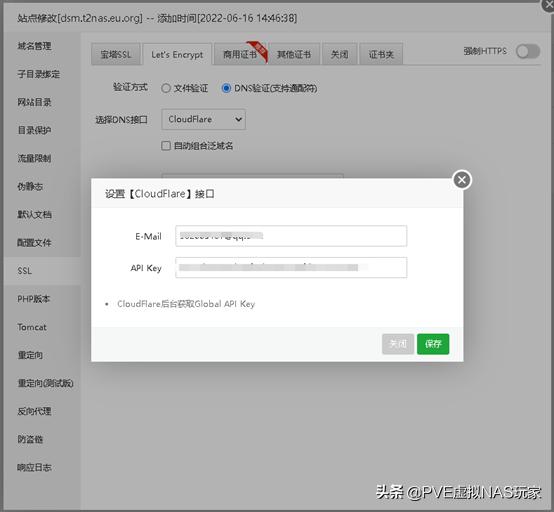Screen dimensions: 554x512
Task: Switch to the 宝塔SSL tab
Action: click(x=116, y=54)
